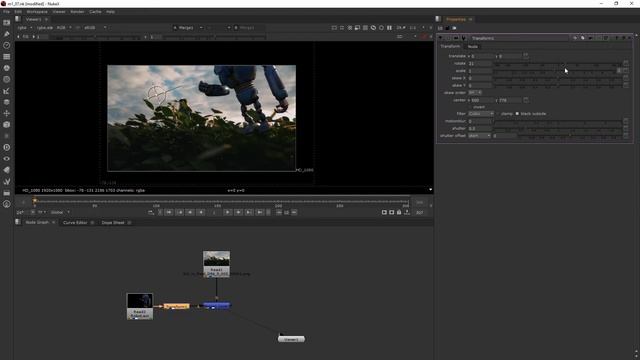This screenshot has width=640, height=360.
Task: Toggle the black outside checkbox
Action: [x=517, y=113]
